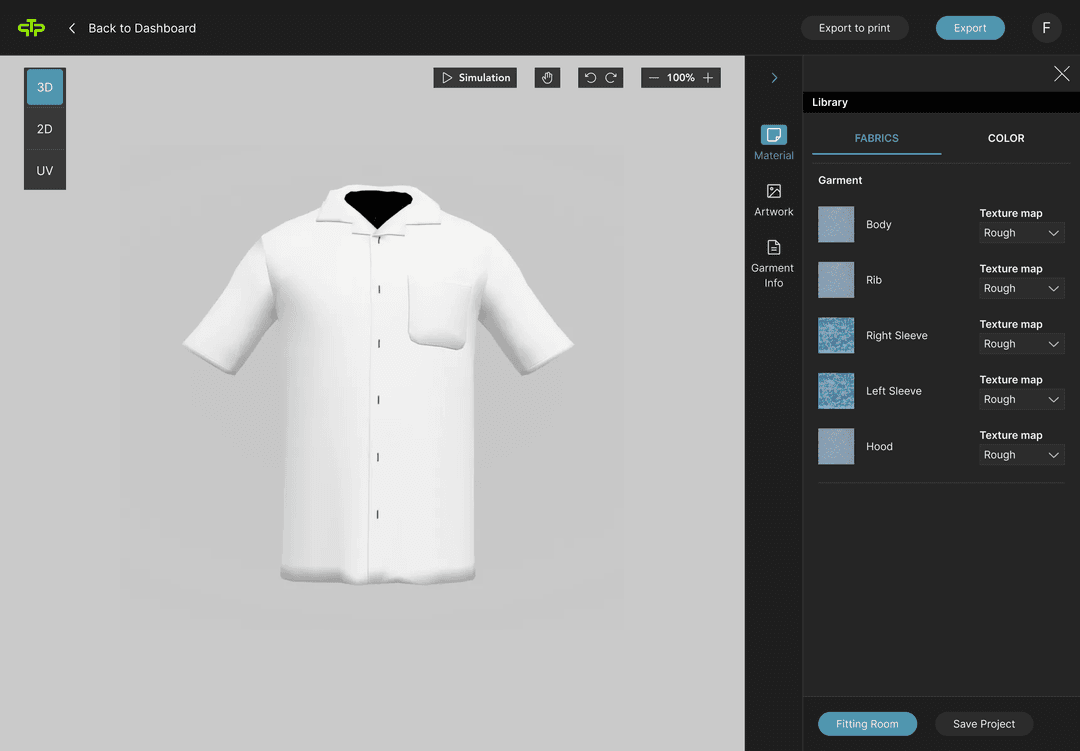Viewport: 1080px width, 751px height.
Task: Click the redo arrow icon
Action: 611,77
